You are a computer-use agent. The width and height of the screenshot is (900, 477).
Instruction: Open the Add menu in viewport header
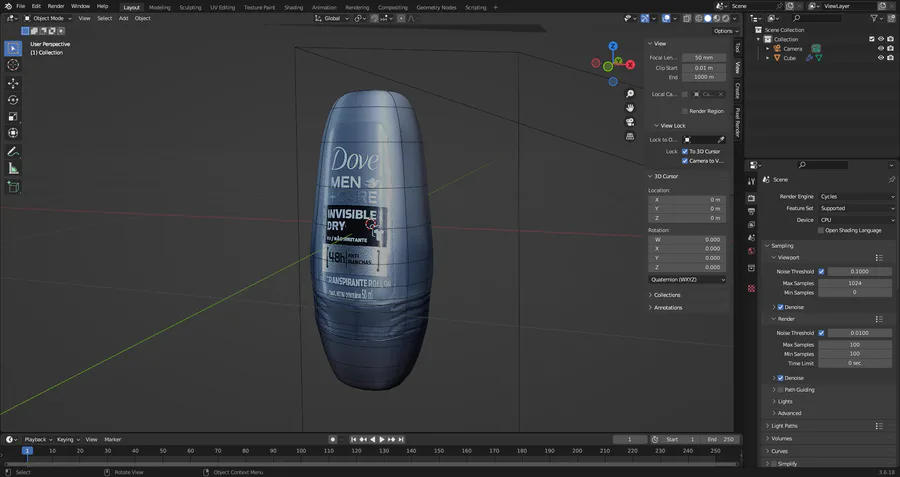(123, 18)
